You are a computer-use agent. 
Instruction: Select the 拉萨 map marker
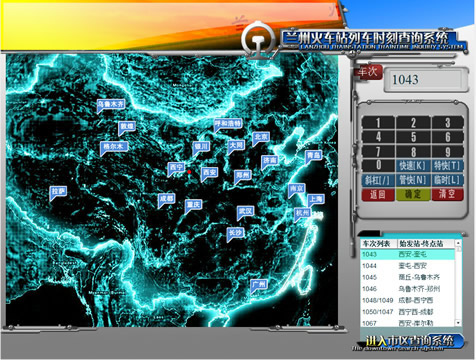[x=58, y=191]
